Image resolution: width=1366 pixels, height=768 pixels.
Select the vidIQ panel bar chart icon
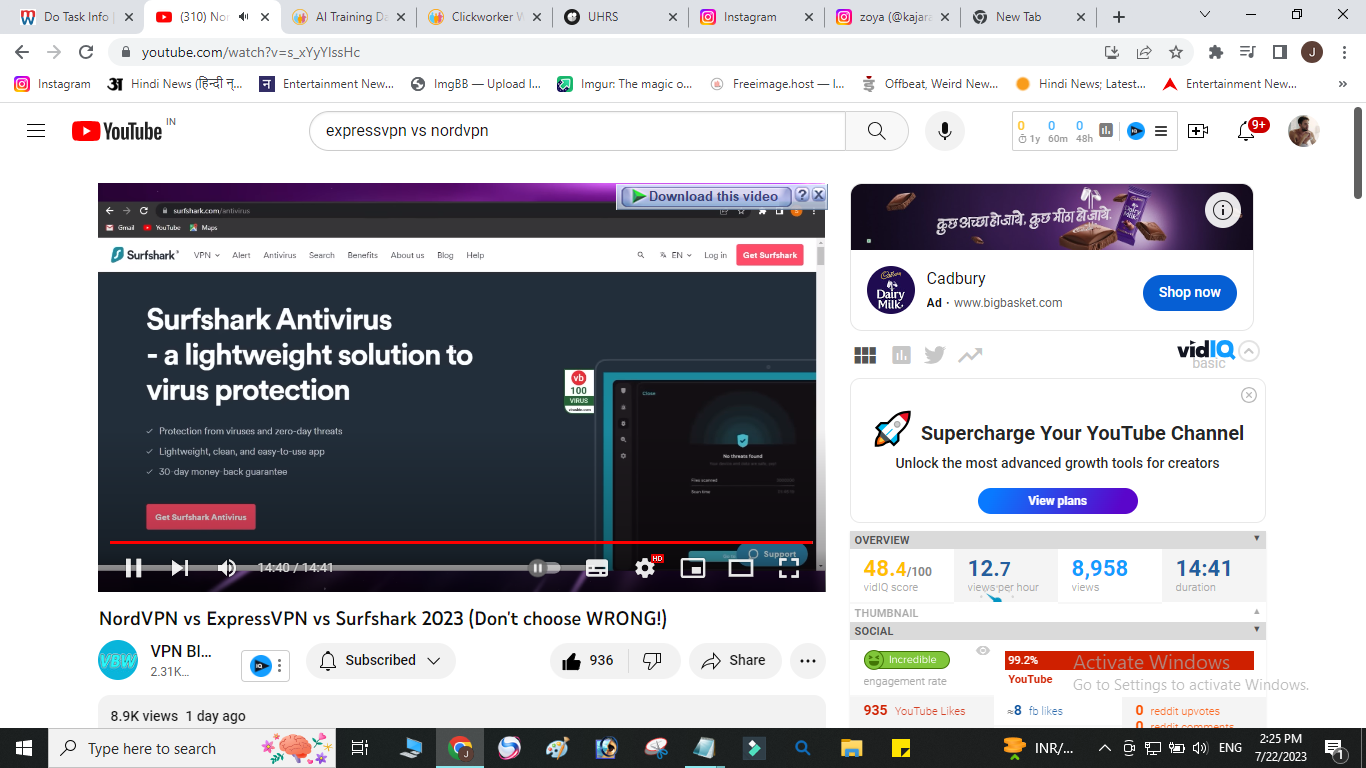coord(901,355)
